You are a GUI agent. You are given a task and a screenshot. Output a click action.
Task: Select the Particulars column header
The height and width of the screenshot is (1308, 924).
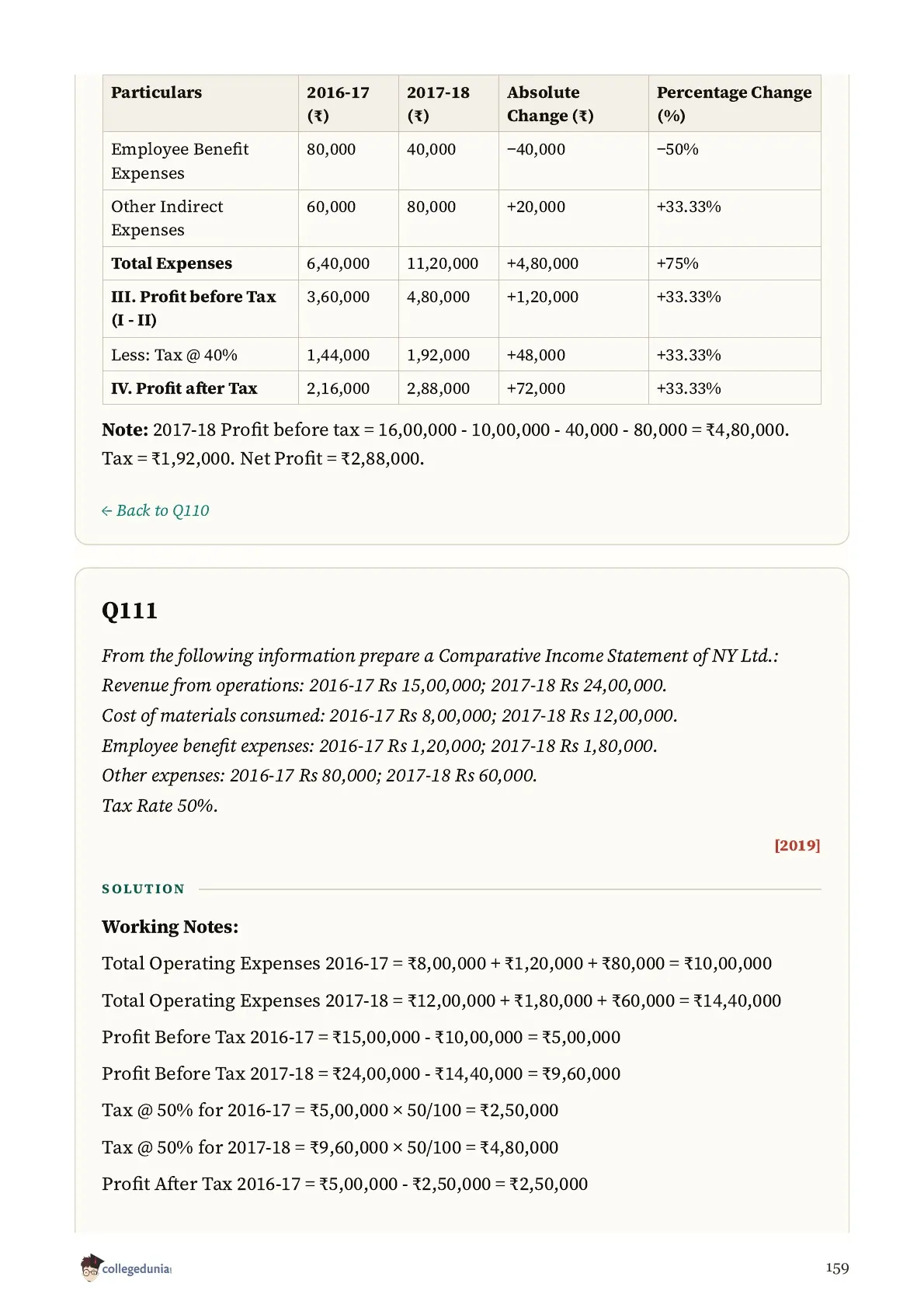[156, 92]
